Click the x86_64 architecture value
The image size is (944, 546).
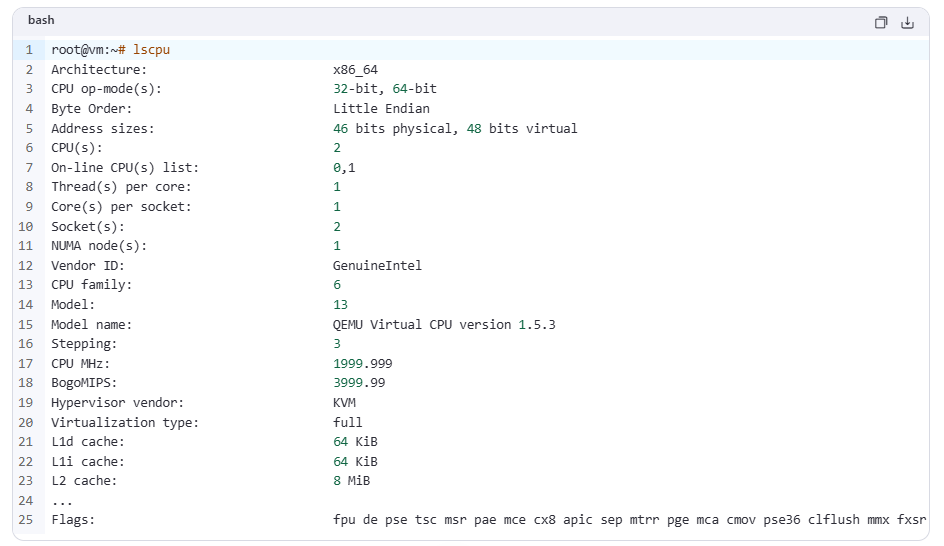[355, 70]
